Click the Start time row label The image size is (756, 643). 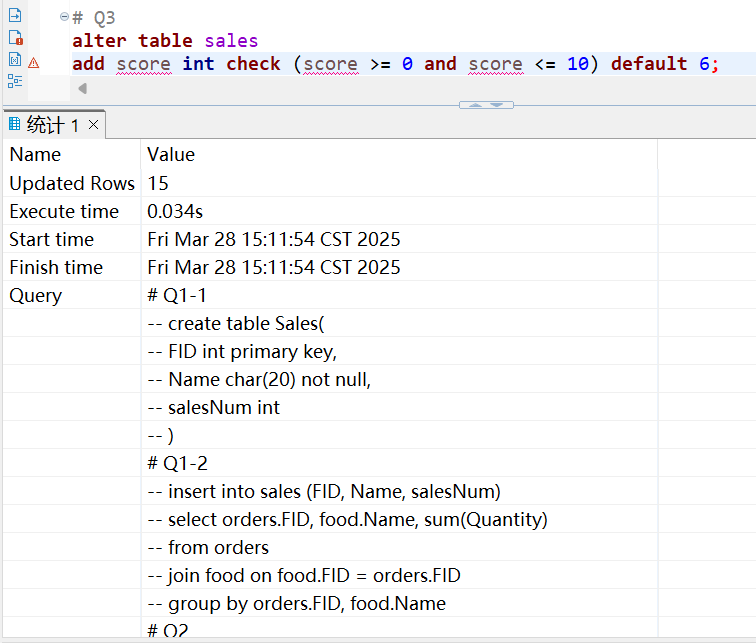(51, 239)
